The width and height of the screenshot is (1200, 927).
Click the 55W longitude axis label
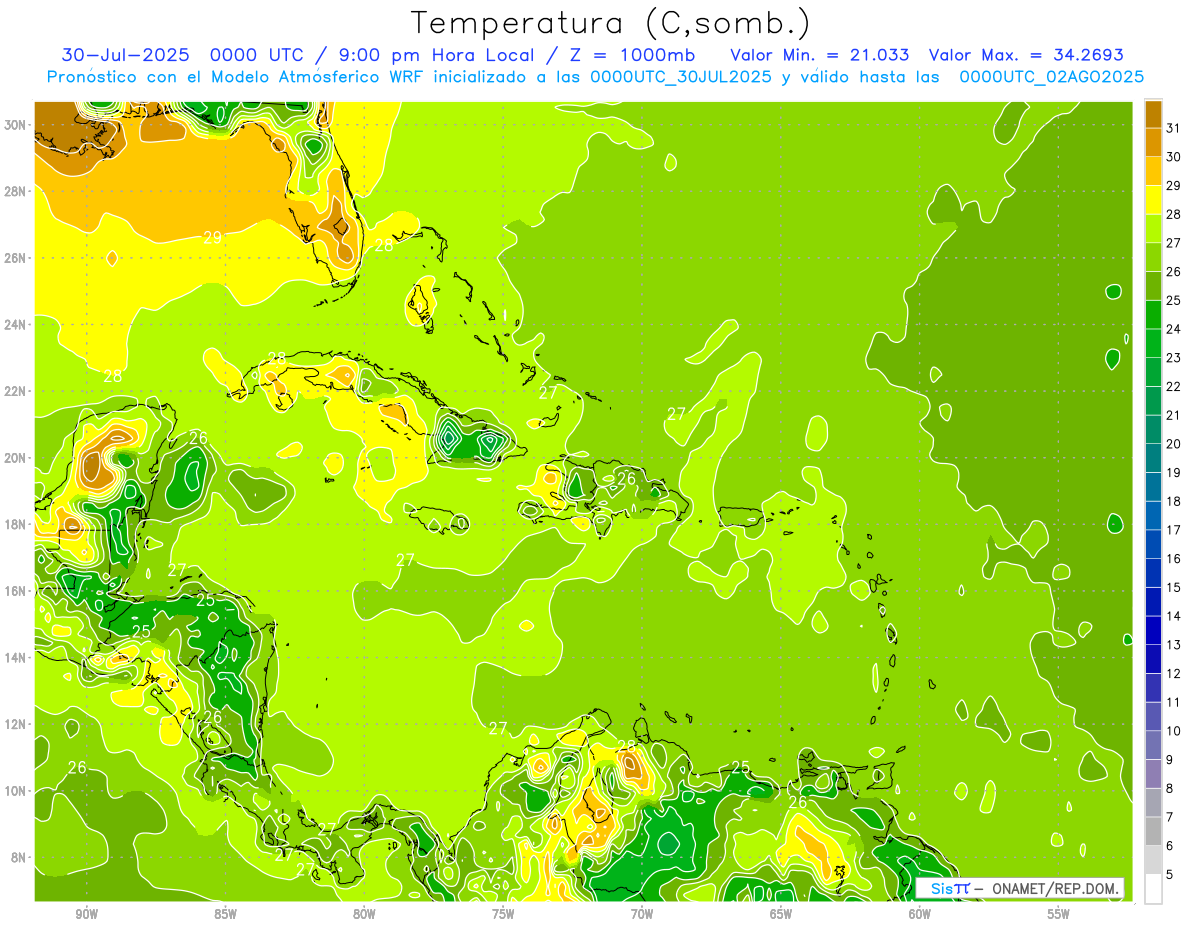coord(1058,914)
